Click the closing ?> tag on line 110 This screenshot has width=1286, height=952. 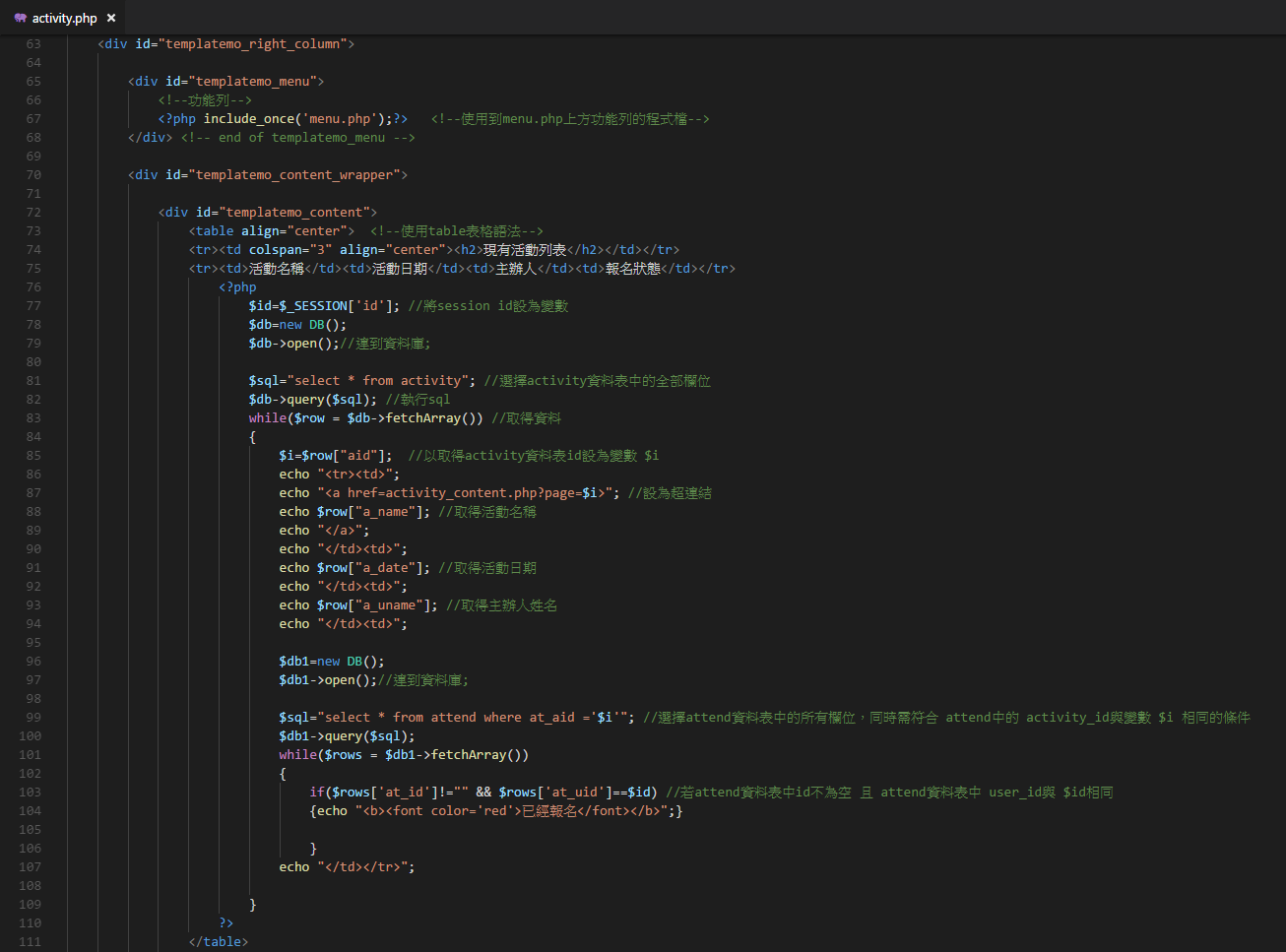(226, 923)
